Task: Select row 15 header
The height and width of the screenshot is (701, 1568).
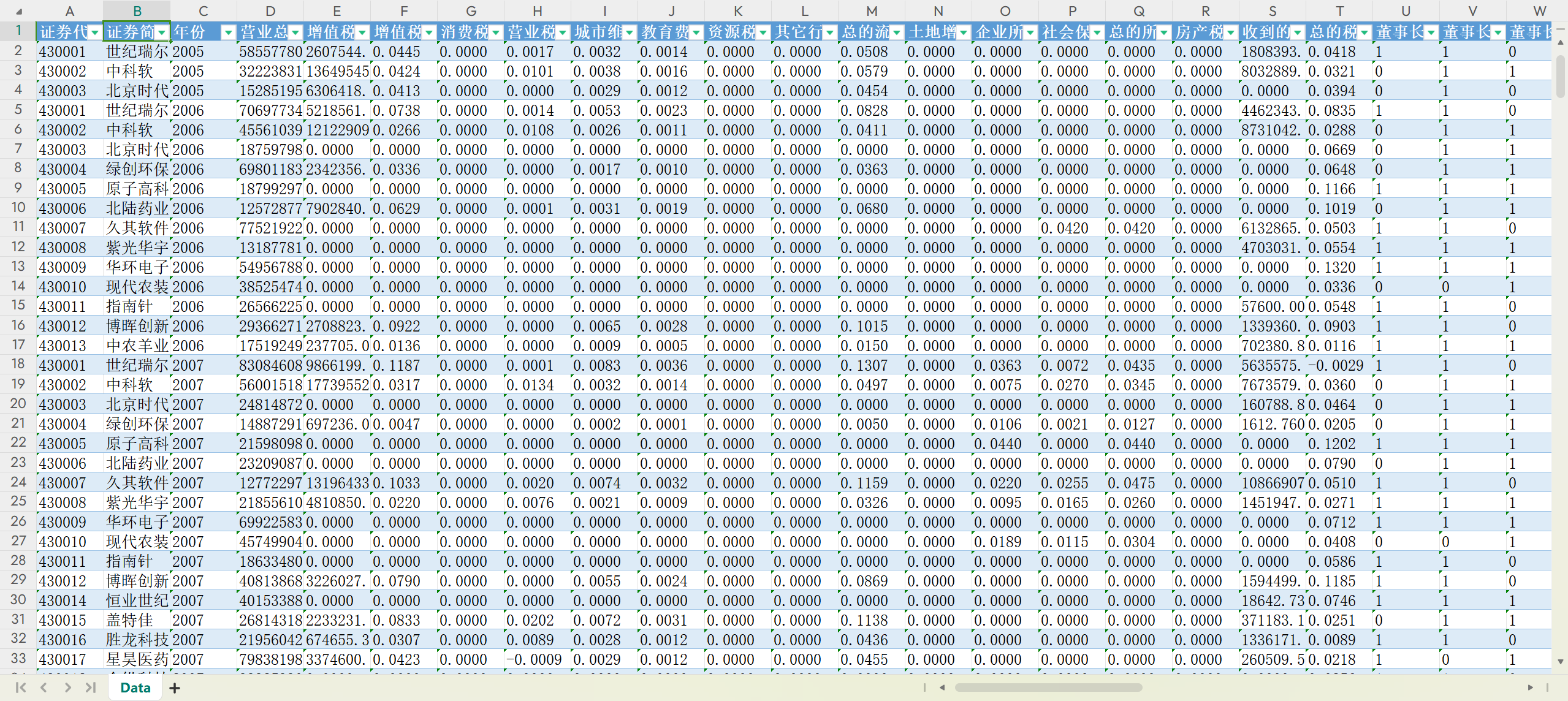Action: pyautogui.click(x=18, y=306)
